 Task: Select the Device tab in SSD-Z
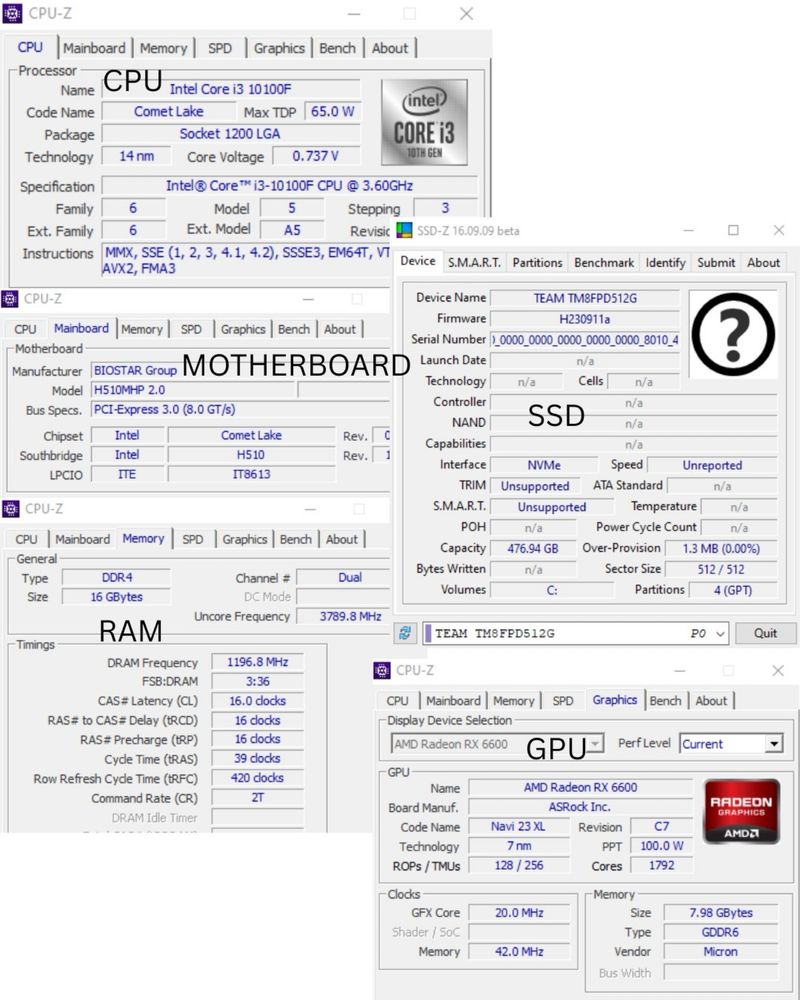point(418,261)
